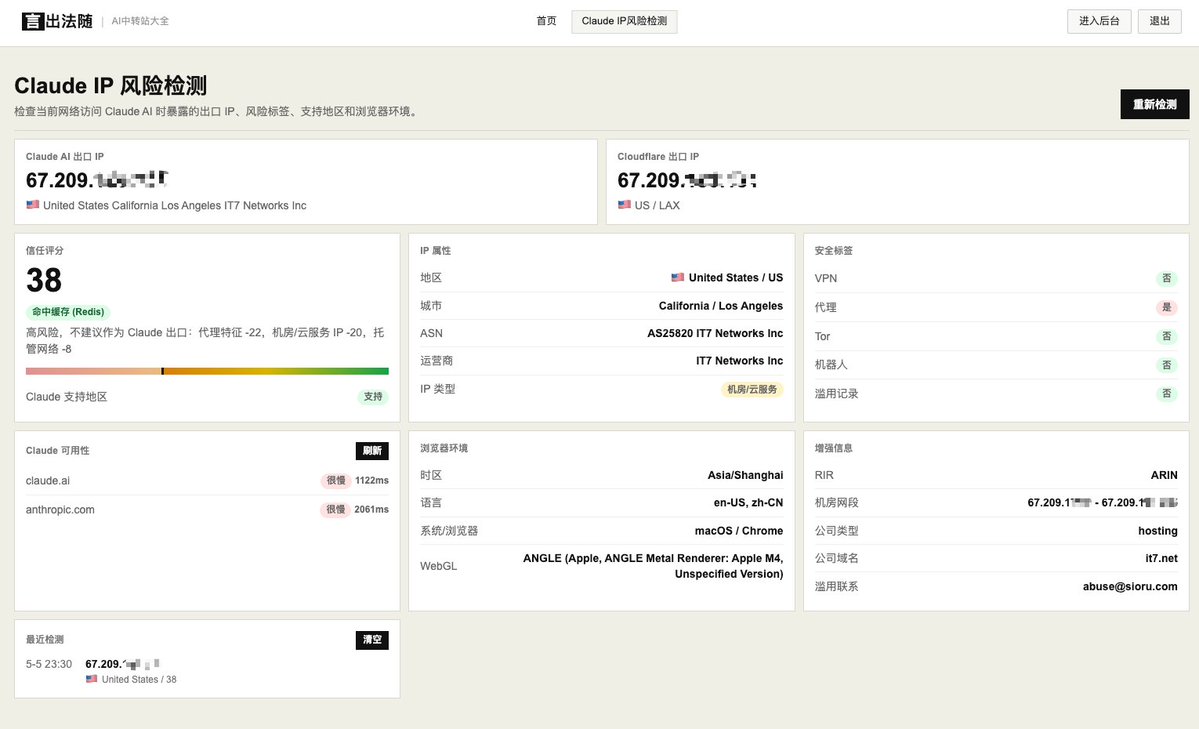Click the 机房/云服务 IP type badge
1199x729 pixels.
point(752,389)
